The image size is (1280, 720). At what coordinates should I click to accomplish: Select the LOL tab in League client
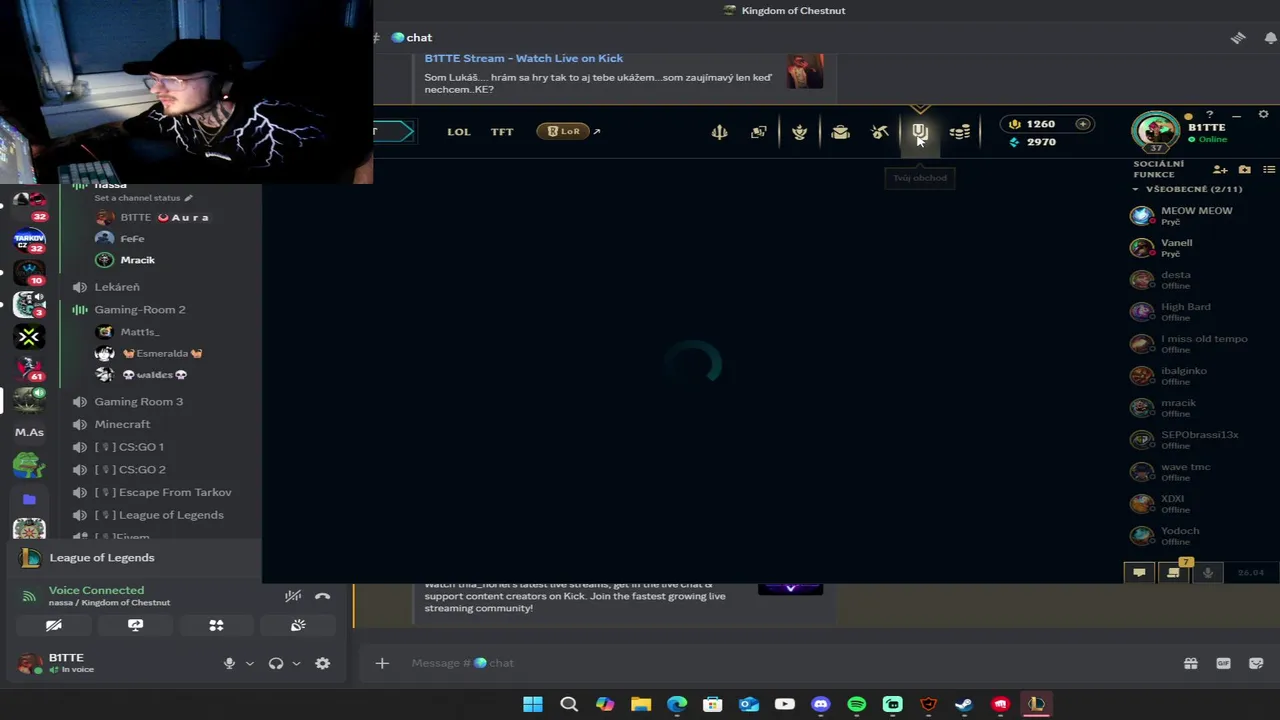(459, 132)
